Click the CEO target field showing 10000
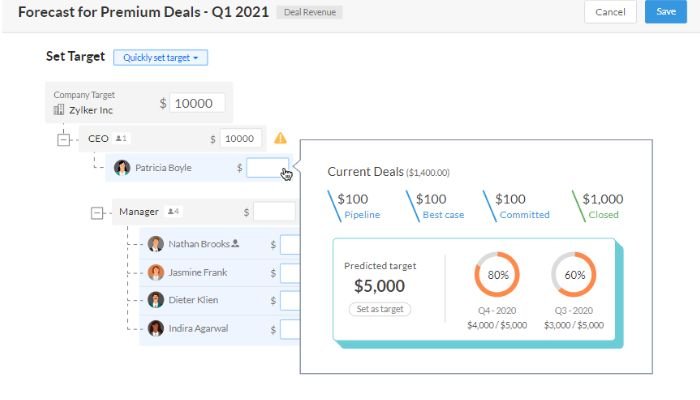Image resolution: width=700 pixels, height=400 pixels. (241, 139)
